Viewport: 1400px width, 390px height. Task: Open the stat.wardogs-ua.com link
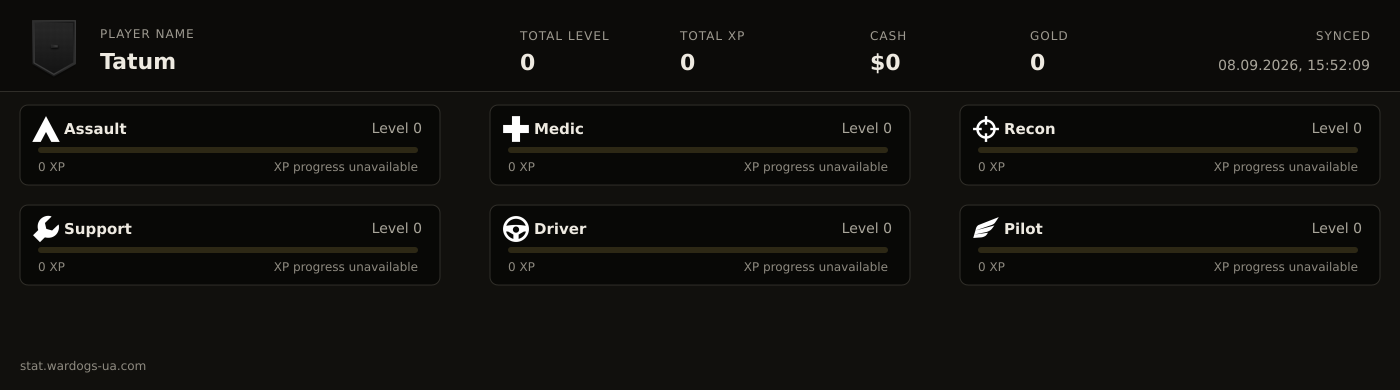click(83, 366)
